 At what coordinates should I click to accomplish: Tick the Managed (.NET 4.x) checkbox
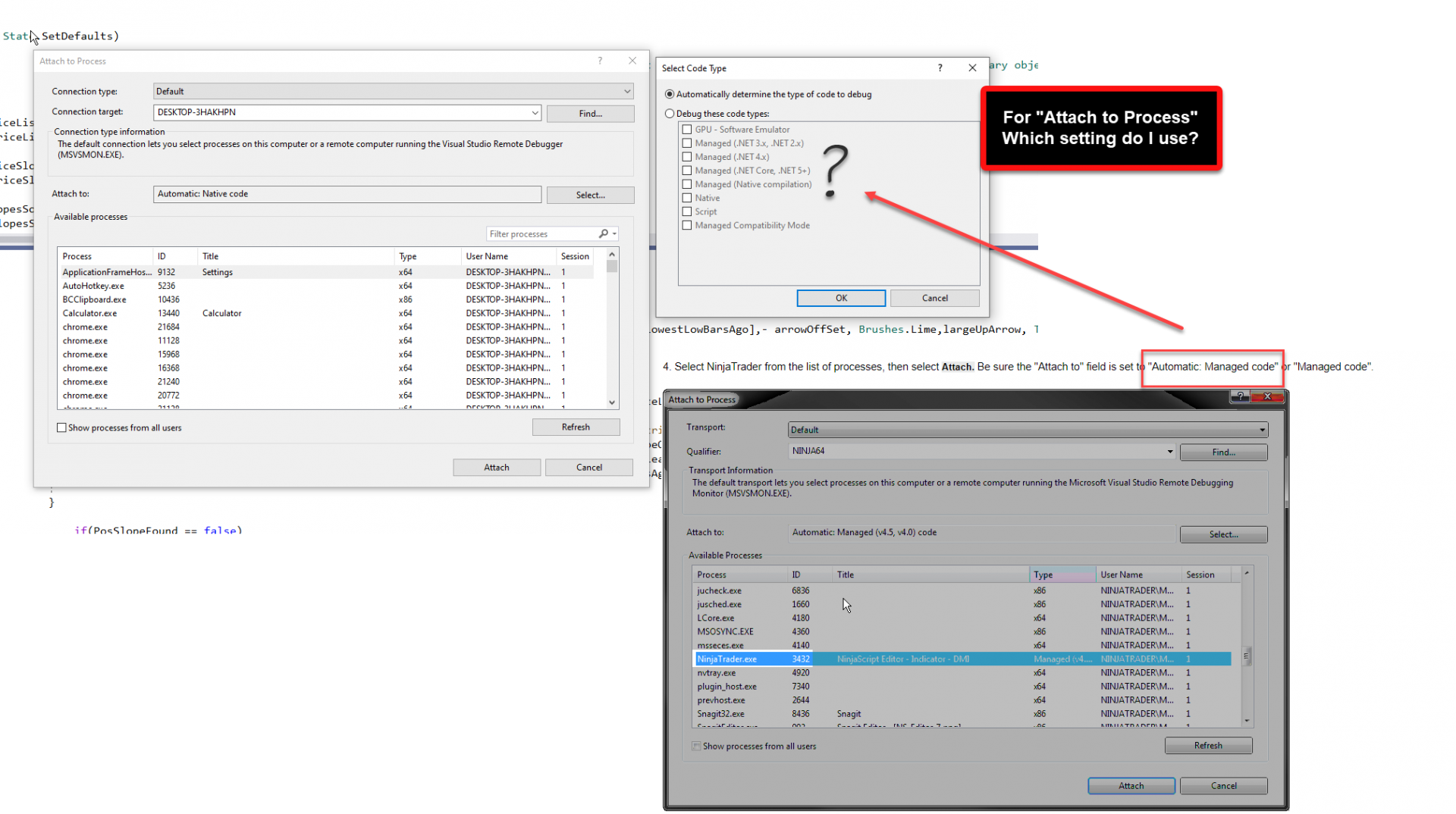point(687,157)
